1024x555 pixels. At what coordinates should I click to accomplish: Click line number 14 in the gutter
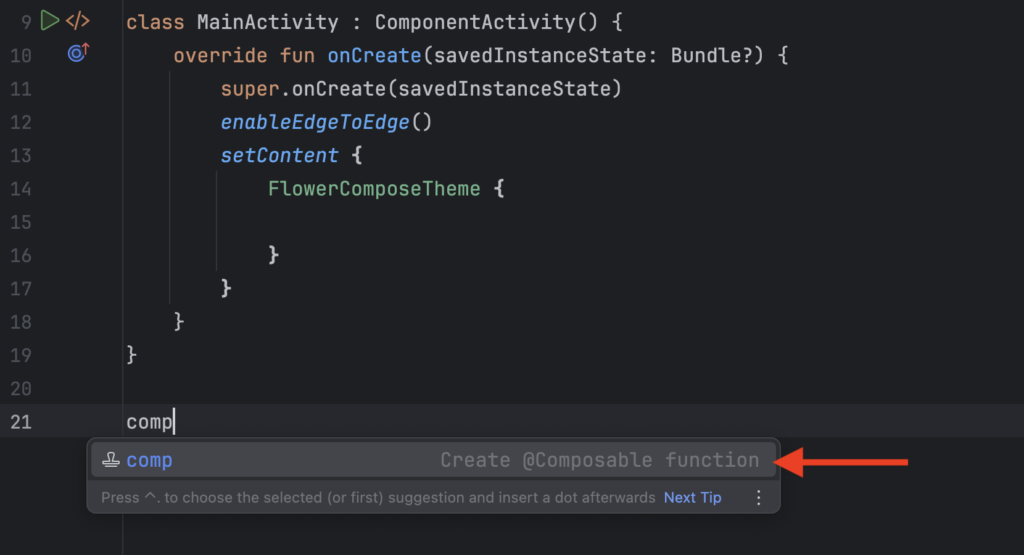21,189
